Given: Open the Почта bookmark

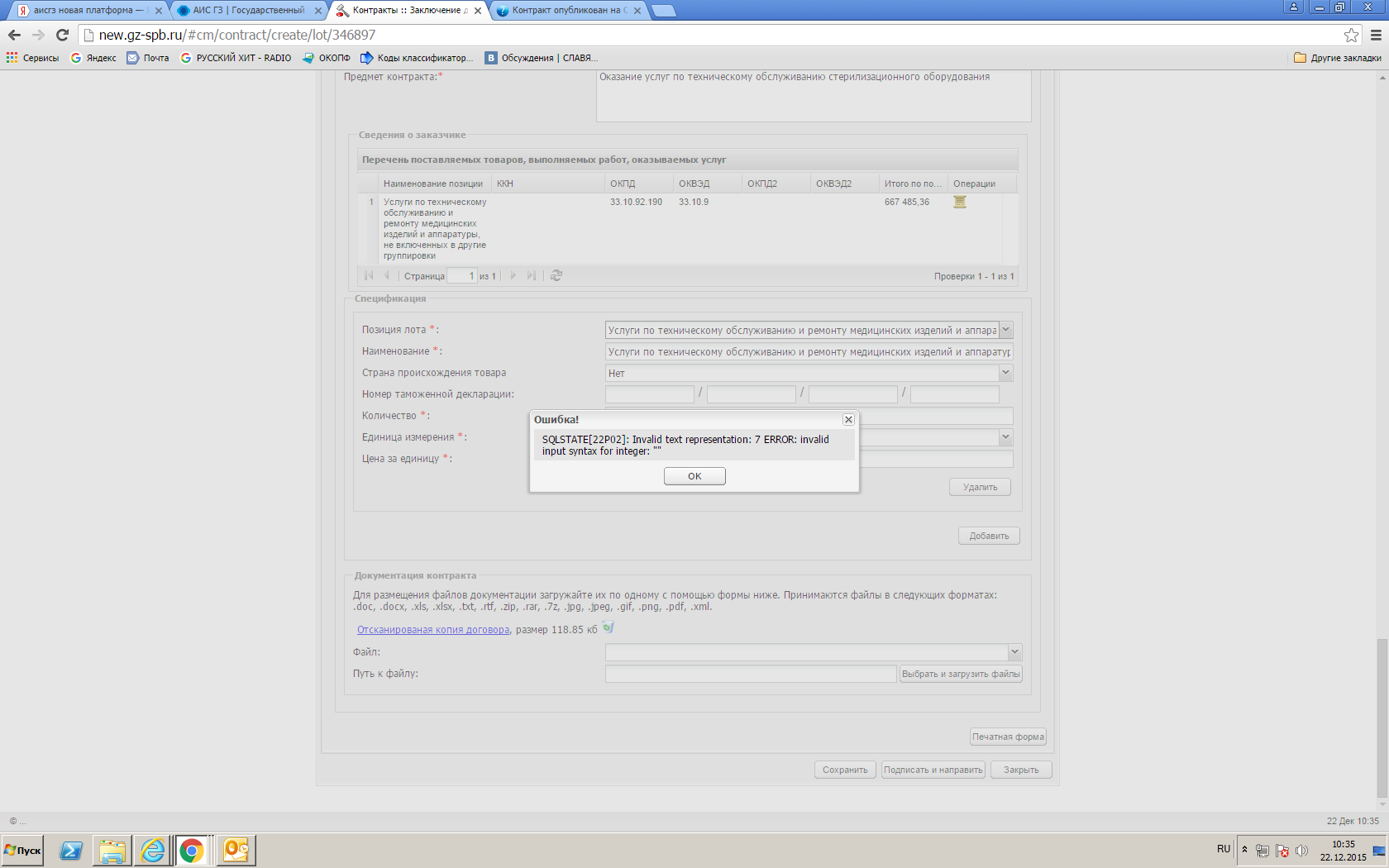Looking at the screenshot, I should point(148,58).
